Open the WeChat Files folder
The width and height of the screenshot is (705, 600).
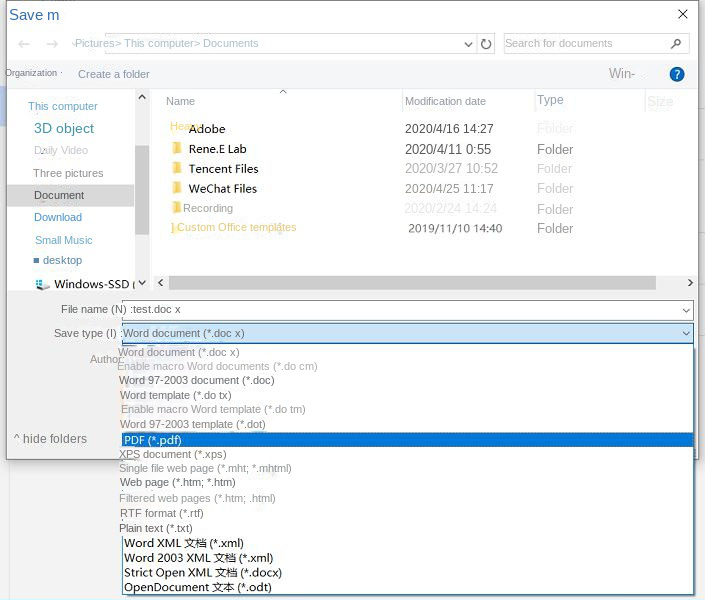tap(222, 189)
